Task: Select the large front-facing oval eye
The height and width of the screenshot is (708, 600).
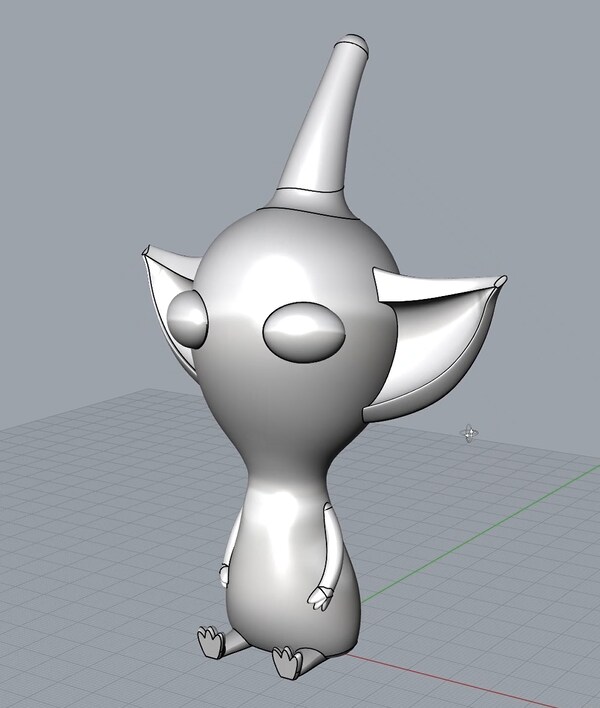Action: (304, 332)
